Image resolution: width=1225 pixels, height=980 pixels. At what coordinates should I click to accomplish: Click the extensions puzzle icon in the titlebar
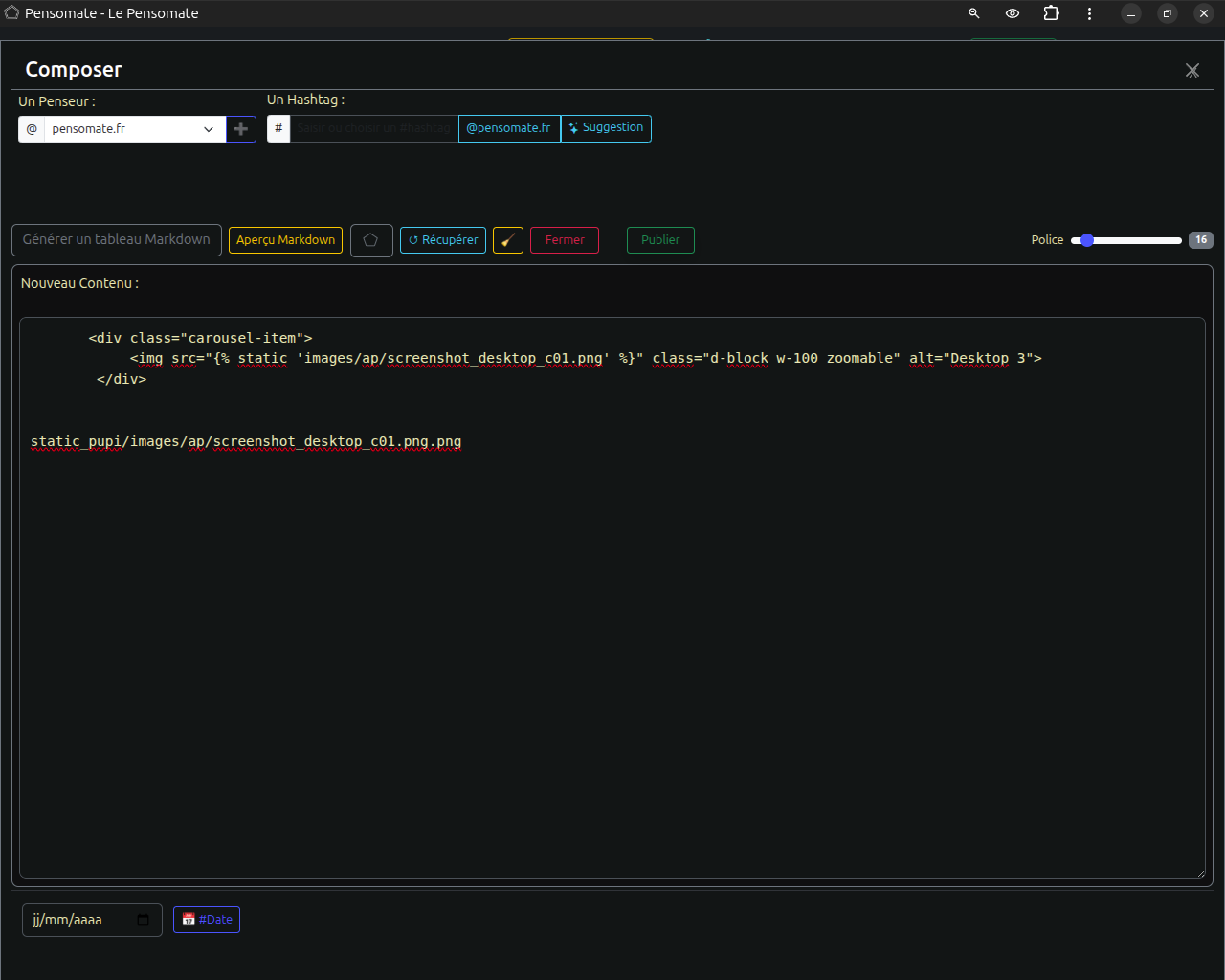pos(1051,13)
